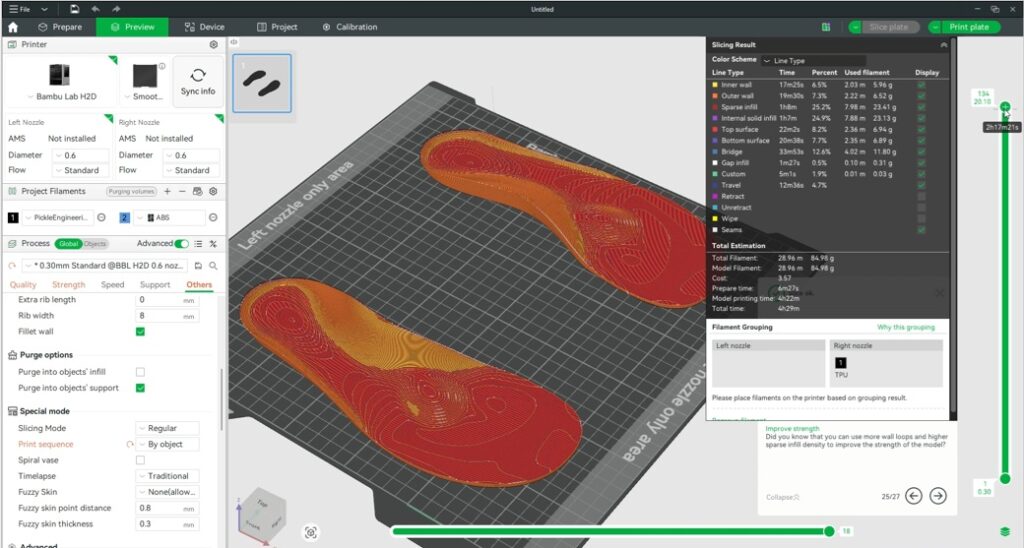Collapse the Slicing Result panel
1024x548 pixels.
pyautogui.click(x=944, y=45)
